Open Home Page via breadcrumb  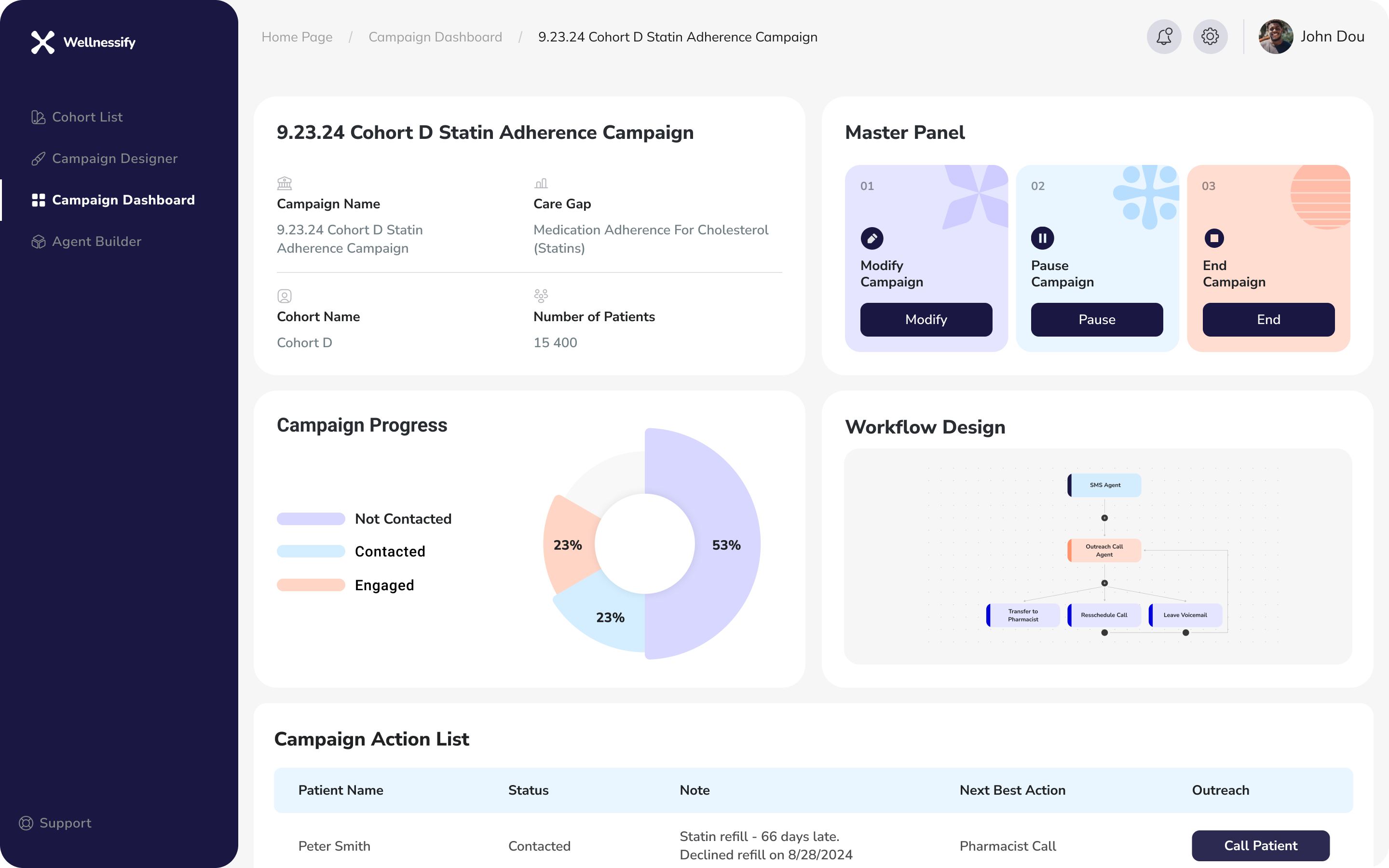[297, 36]
